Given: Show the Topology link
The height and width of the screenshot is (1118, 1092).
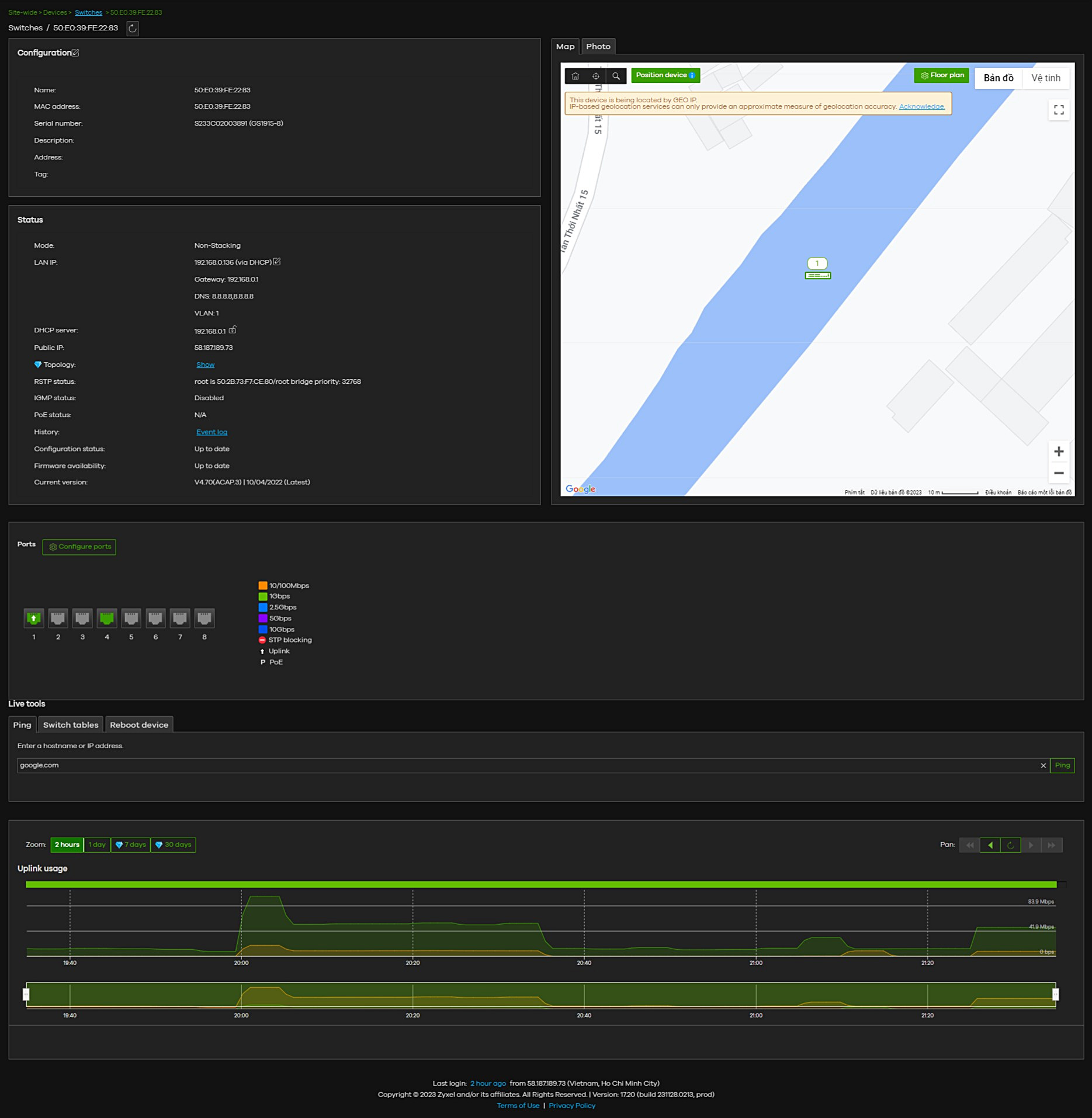Looking at the screenshot, I should click(205, 364).
